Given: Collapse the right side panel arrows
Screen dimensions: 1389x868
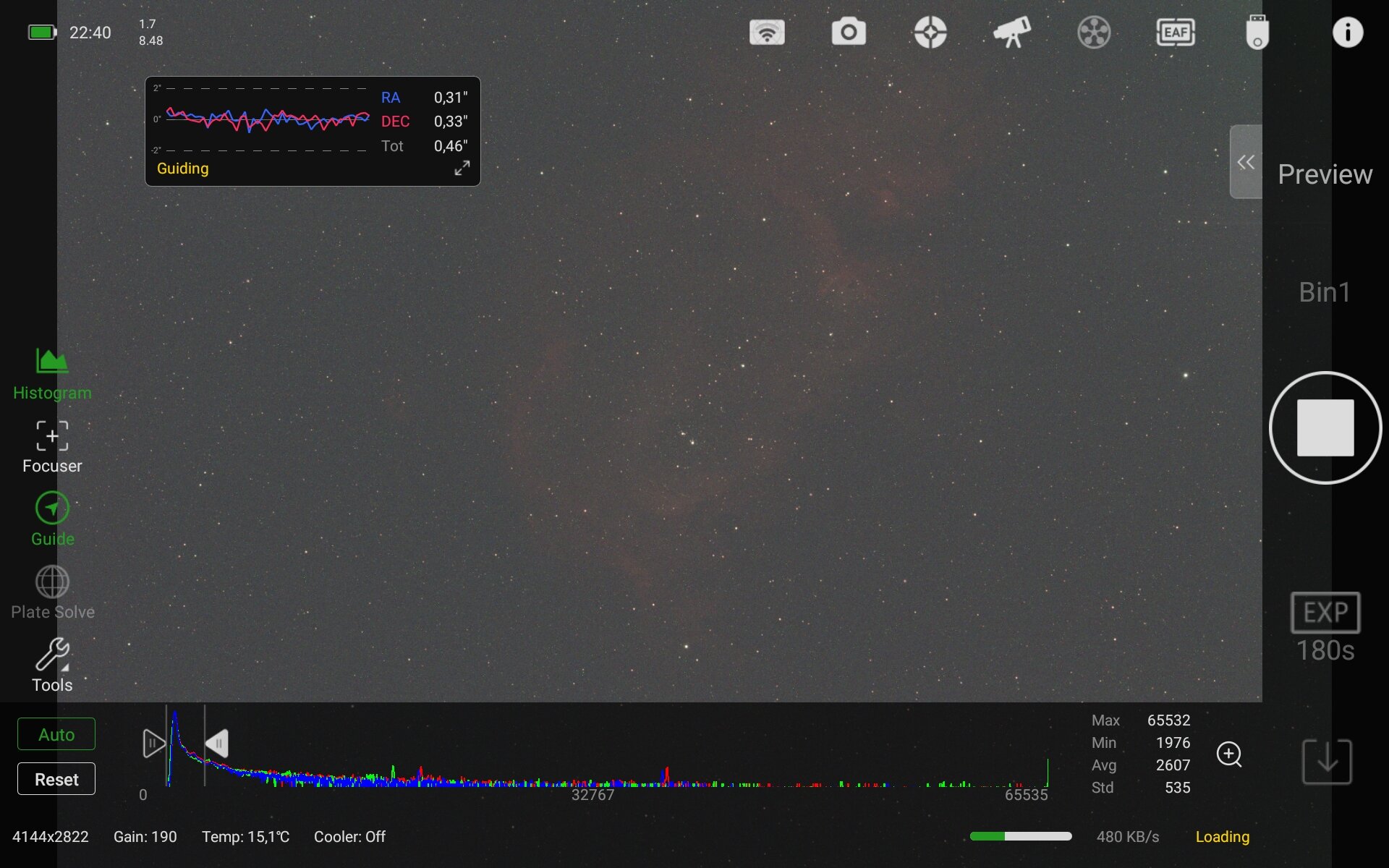Looking at the screenshot, I should pos(1246,162).
